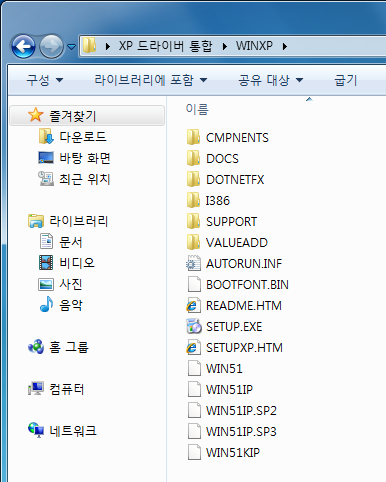
Task: Select 라이브러리 in navigation pane
Action: coord(79,221)
